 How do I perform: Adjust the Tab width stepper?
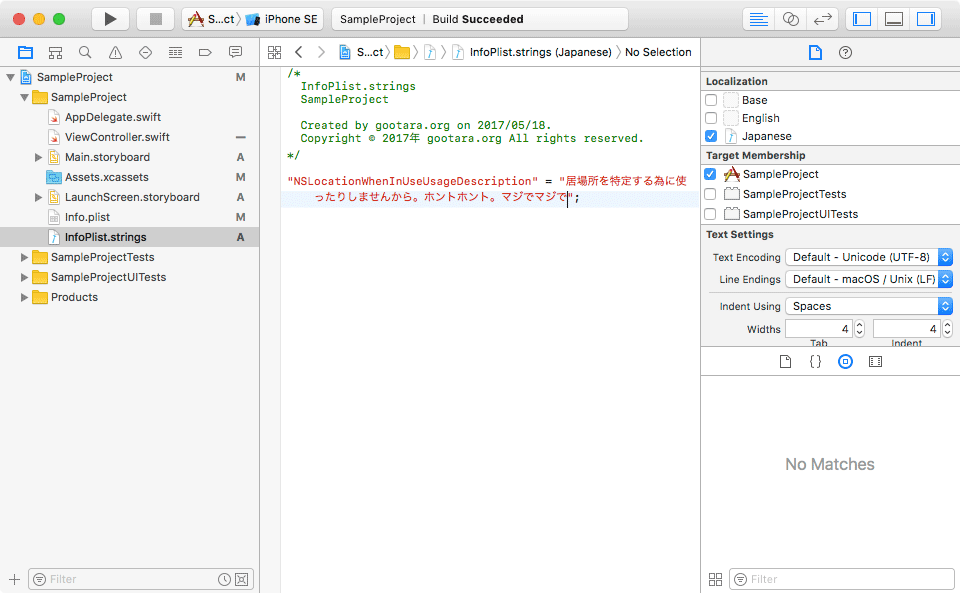(860, 329)
